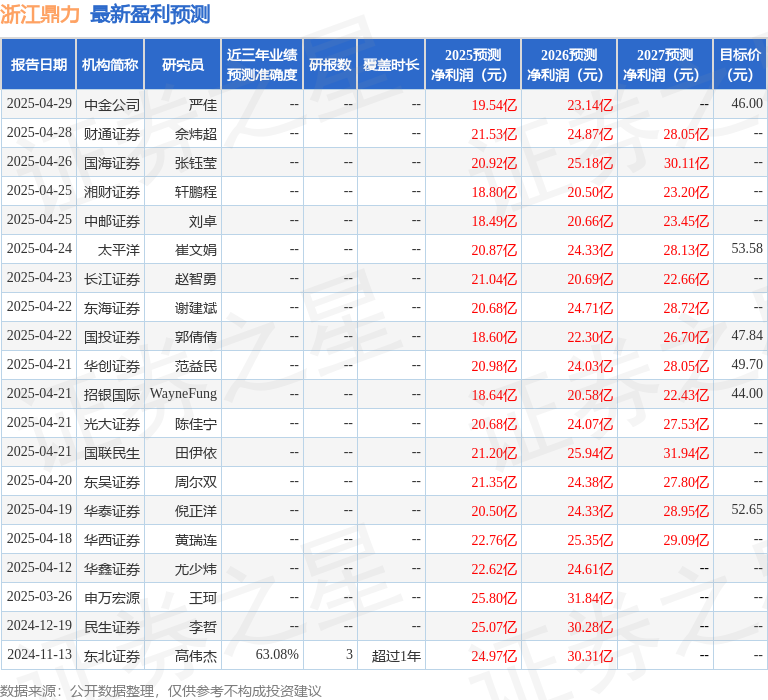Click the 华创证券 institution cell
768x700 pixels.
(x=112, y=366)
